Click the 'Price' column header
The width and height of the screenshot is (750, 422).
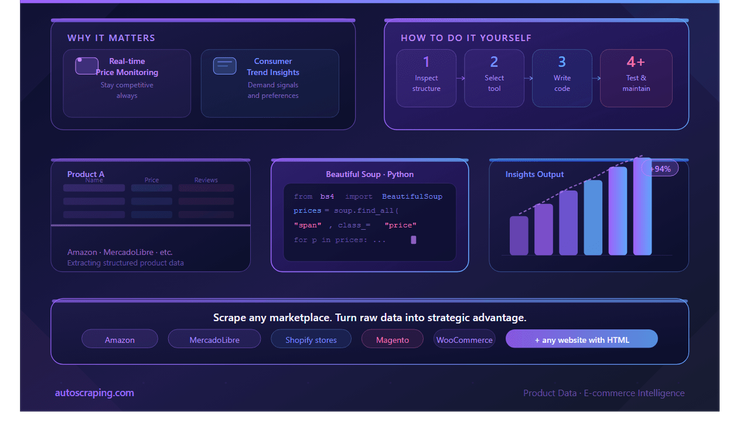click(152, 180)
